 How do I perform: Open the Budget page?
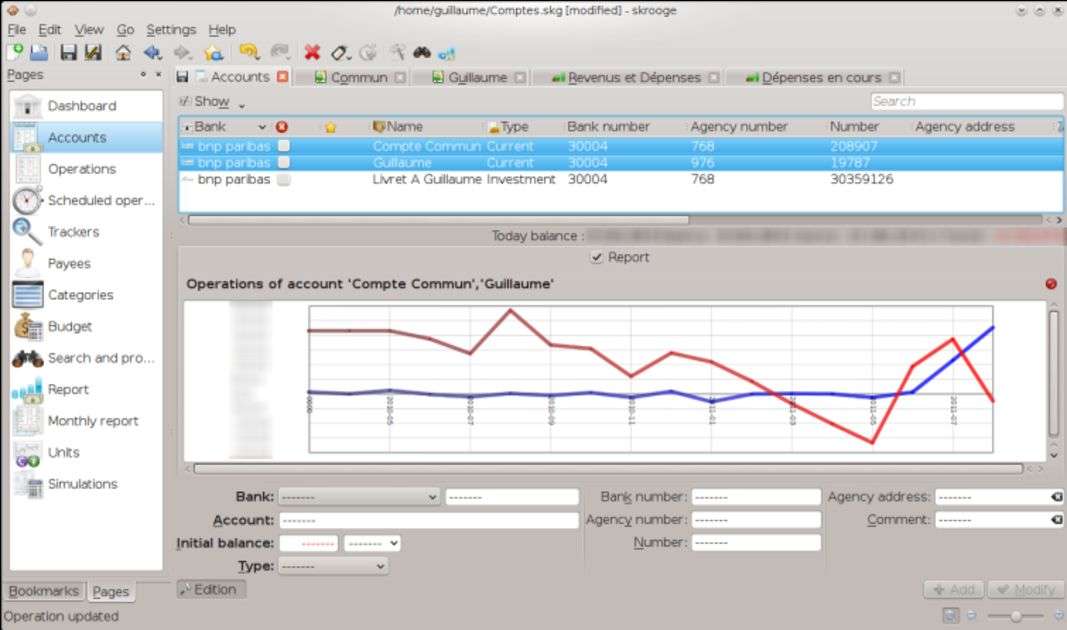coord(86,327)
